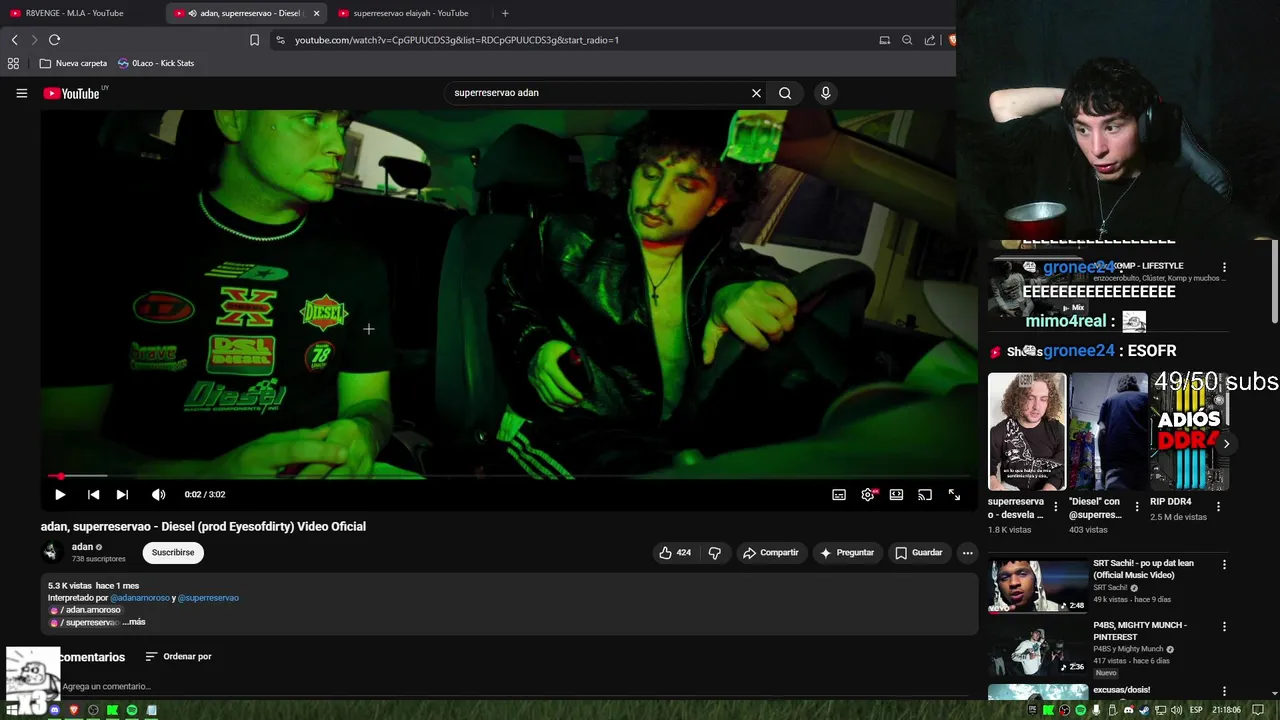Open options for the superreserva o desvela short
The height and width of the screenshot is (720, 1280).
click(x=1055, y=507)
